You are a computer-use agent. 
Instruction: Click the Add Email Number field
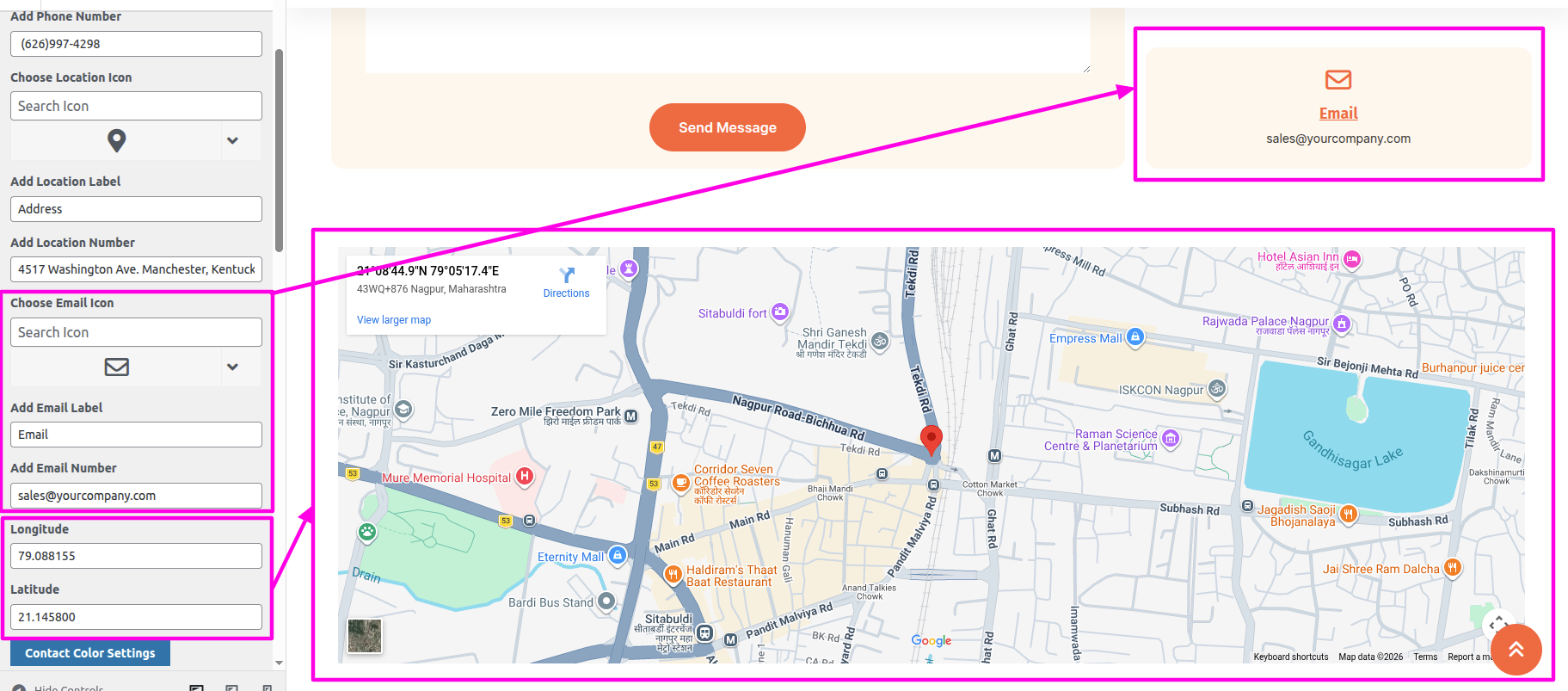click(136, 496)
